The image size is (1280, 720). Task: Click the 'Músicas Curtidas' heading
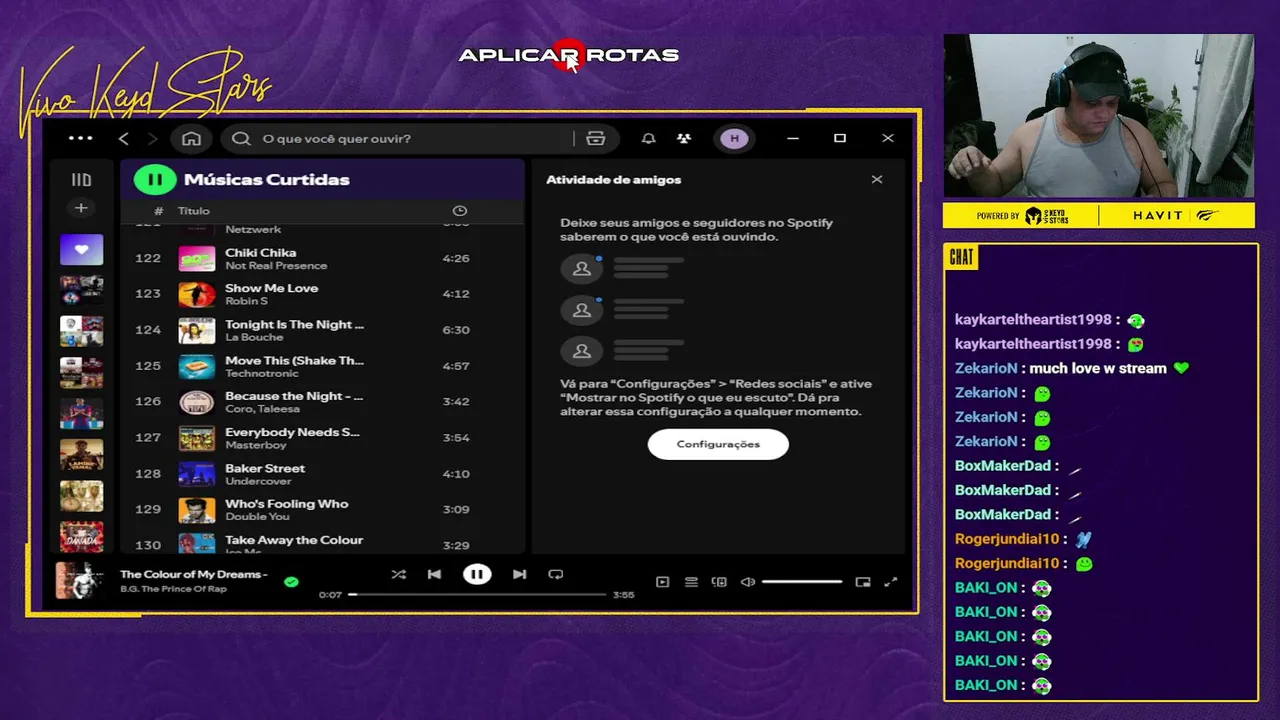click(x=266, y=180)
